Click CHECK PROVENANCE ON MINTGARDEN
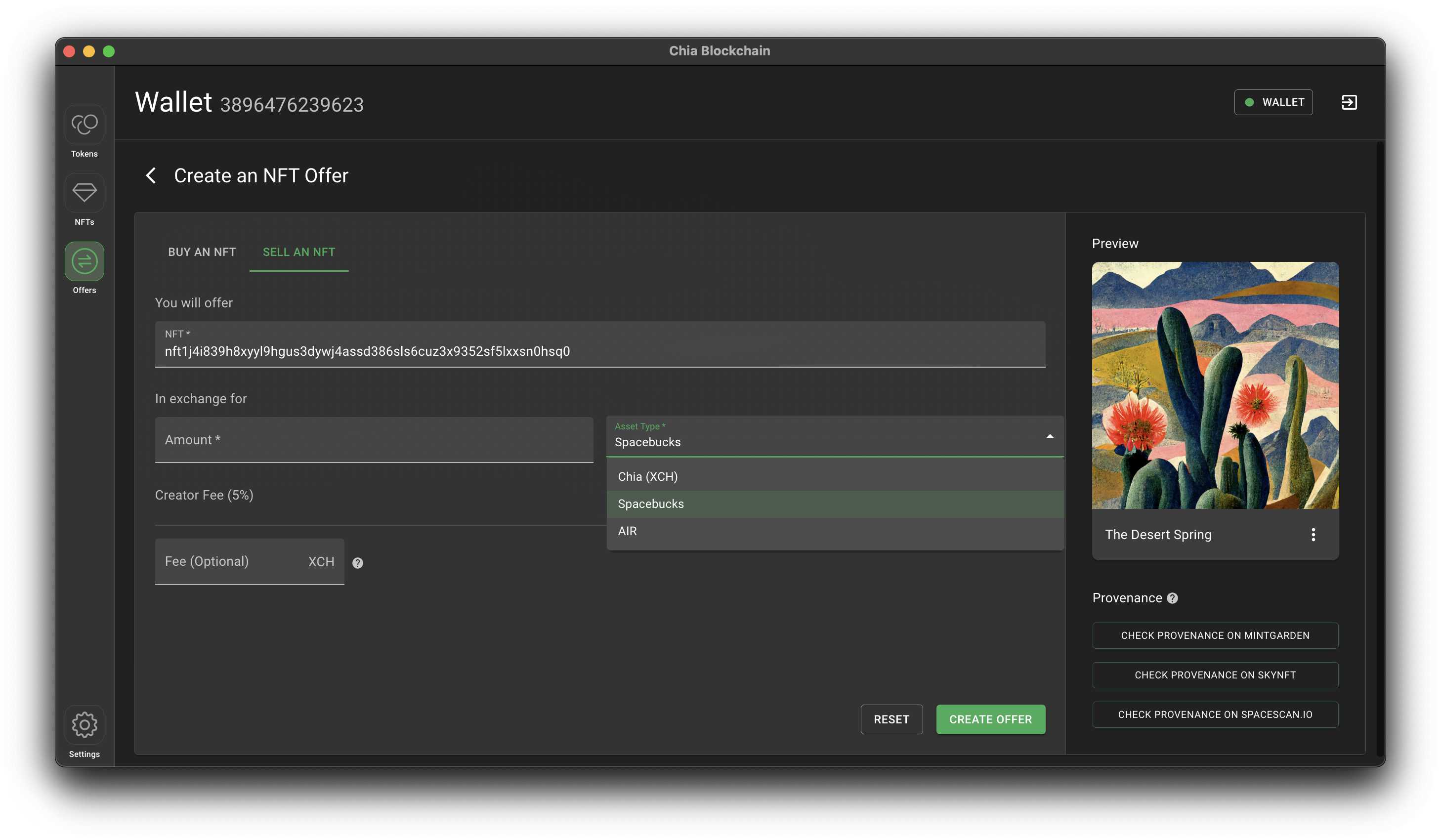 pos(1215,636)
